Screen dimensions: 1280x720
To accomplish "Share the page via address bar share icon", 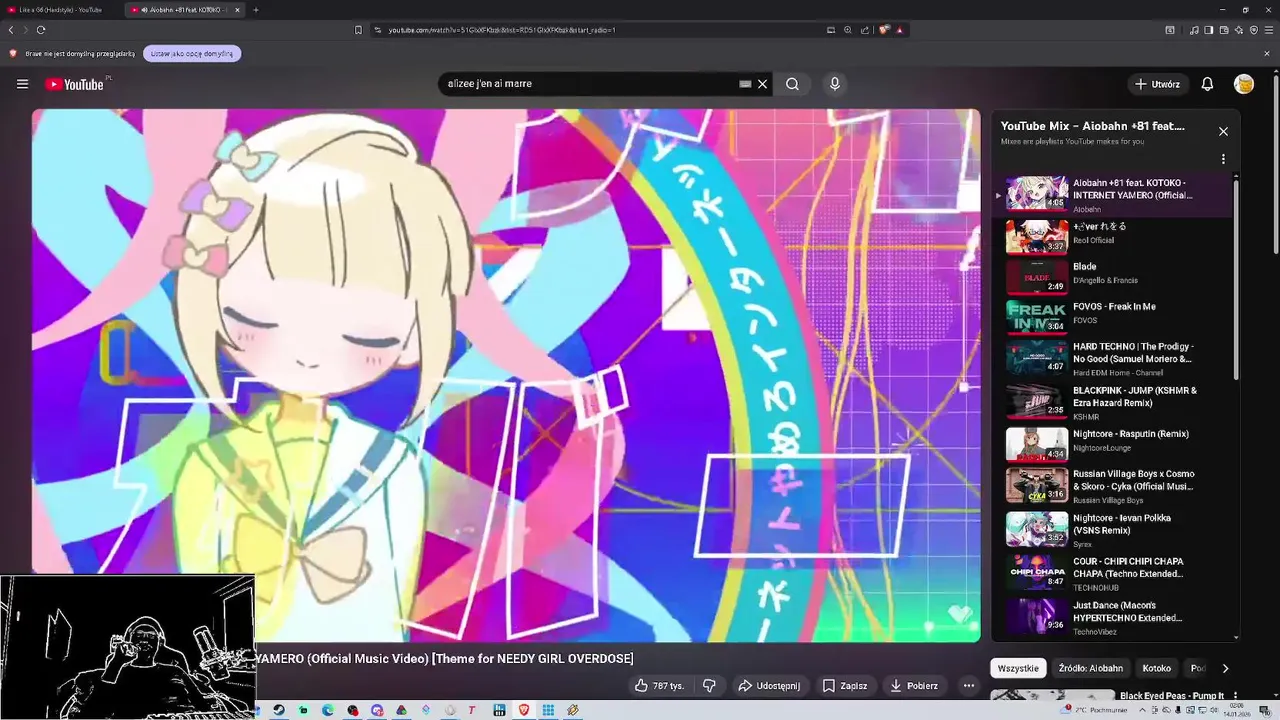I will pyautogui.click(x=865, y=30).
